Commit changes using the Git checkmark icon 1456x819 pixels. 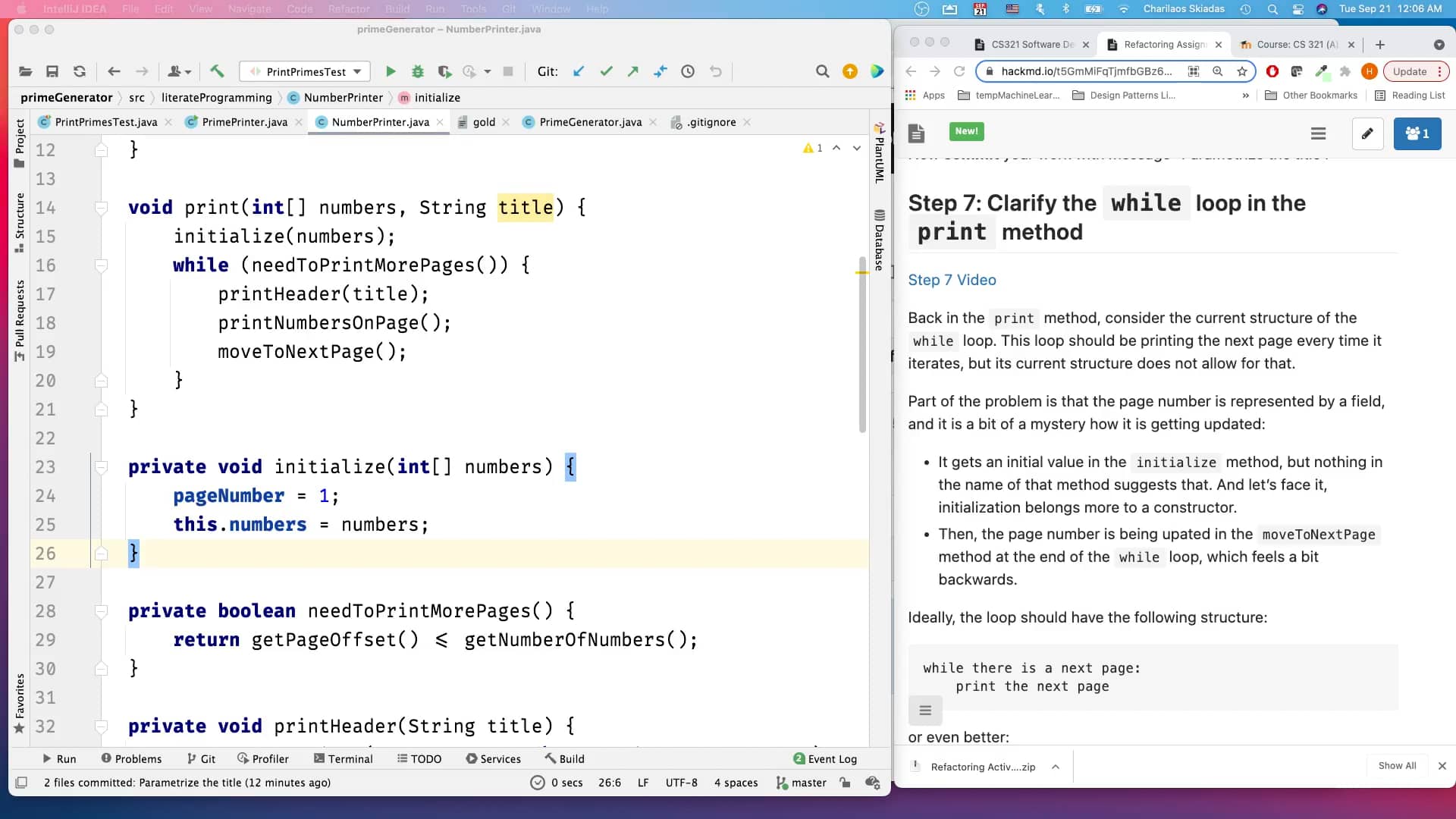tap(606, 71)
